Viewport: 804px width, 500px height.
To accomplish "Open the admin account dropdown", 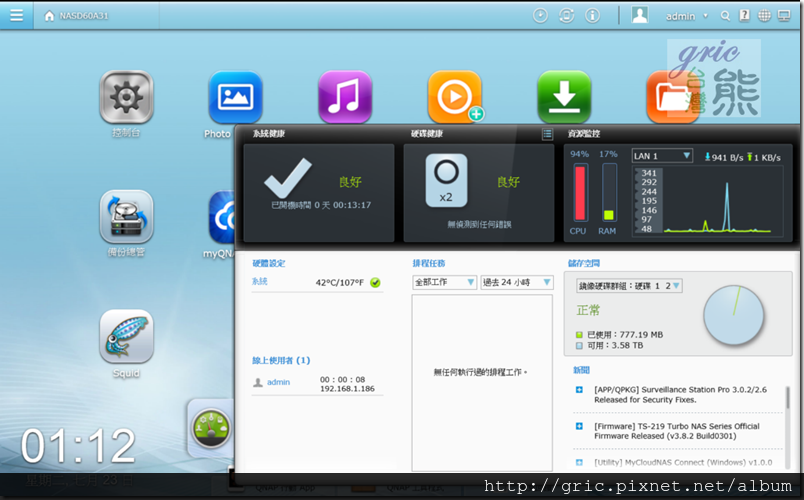I will click(x=687, y=16).
